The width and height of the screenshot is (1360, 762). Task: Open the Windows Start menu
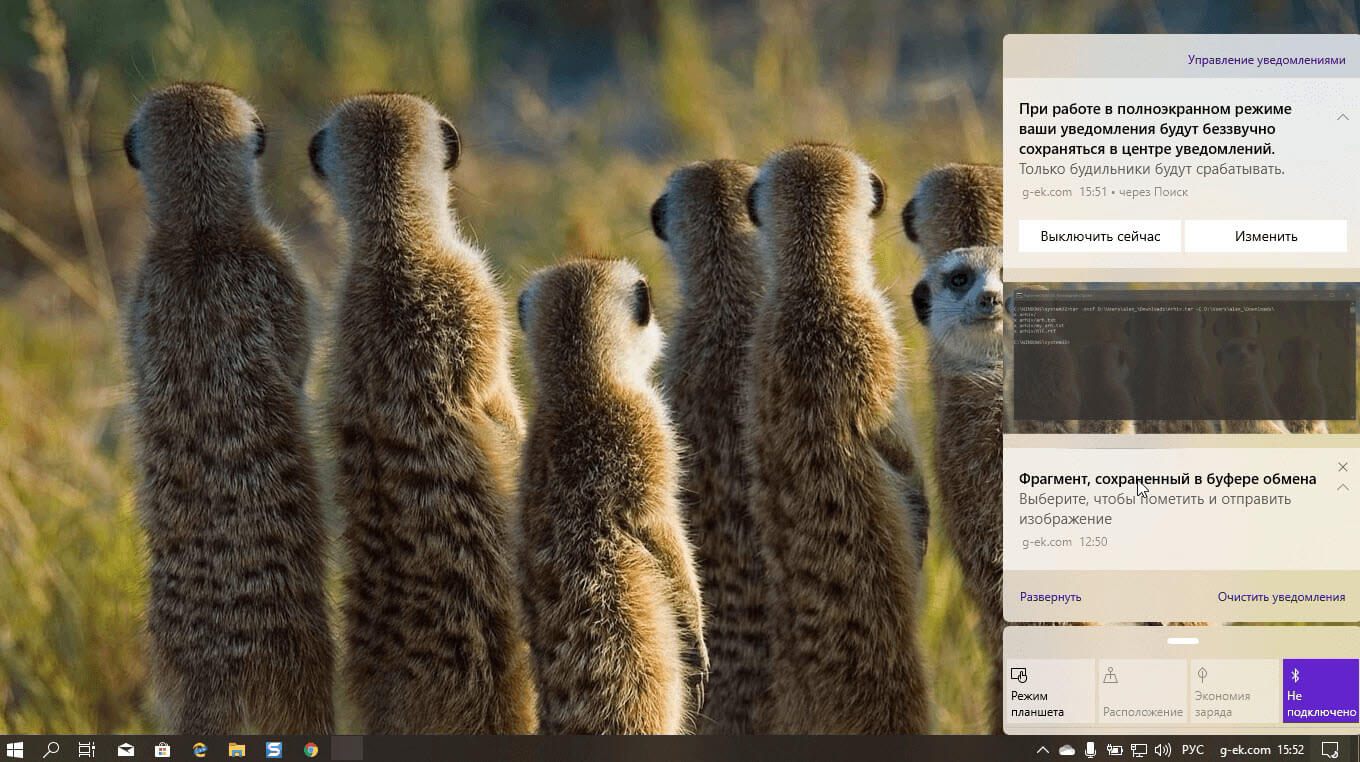[15, 749]
